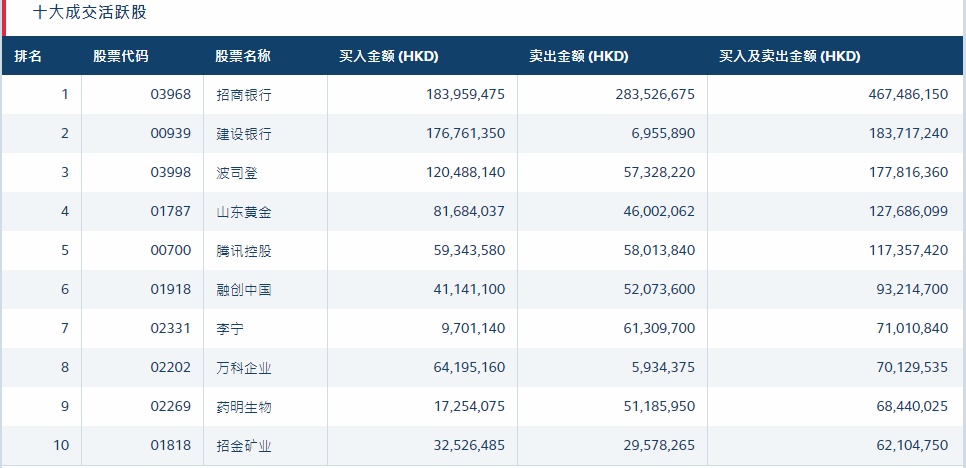The height and width of the screenshot is (468, 966).
Task: Click the 李宁 stock name
Action: tap(230, 328)
